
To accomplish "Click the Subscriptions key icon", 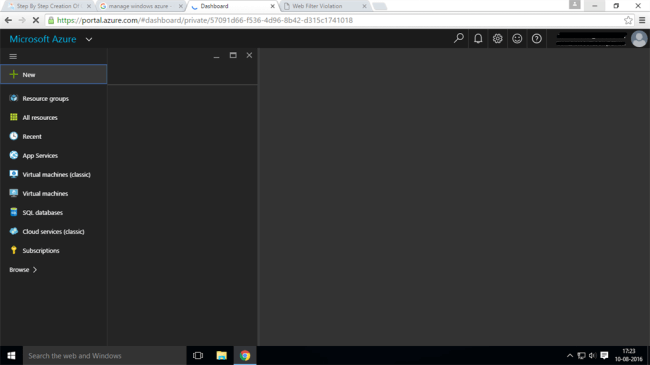I will (x=14, y=250).
